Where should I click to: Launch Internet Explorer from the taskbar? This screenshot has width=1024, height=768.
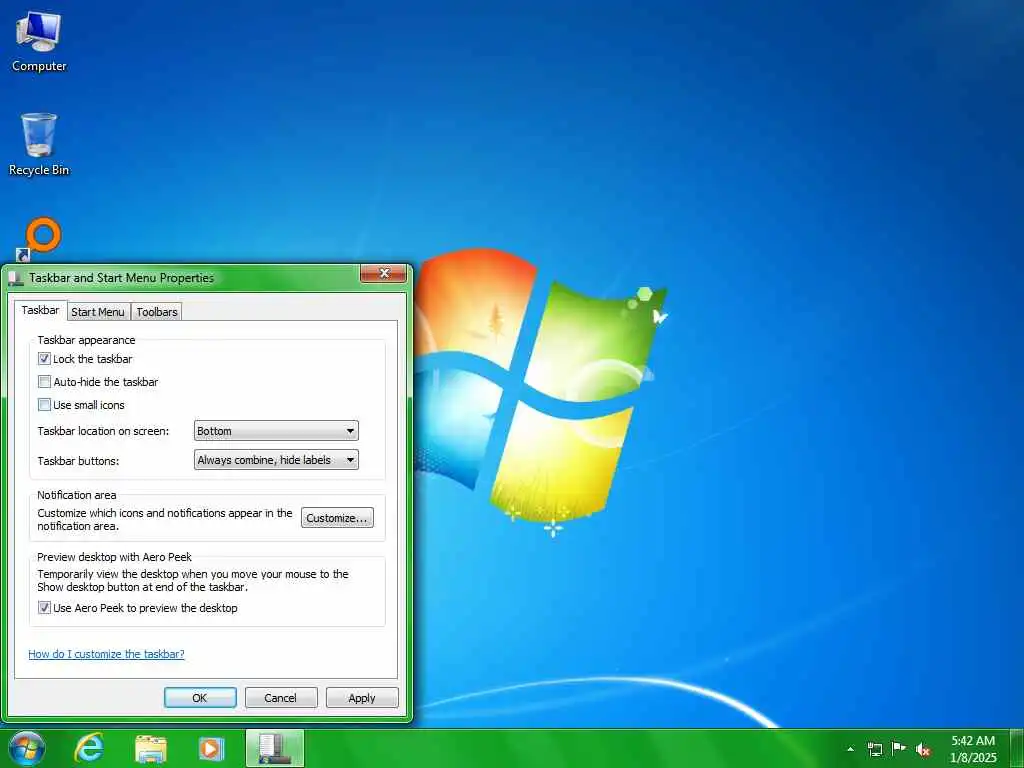(89, 748)
